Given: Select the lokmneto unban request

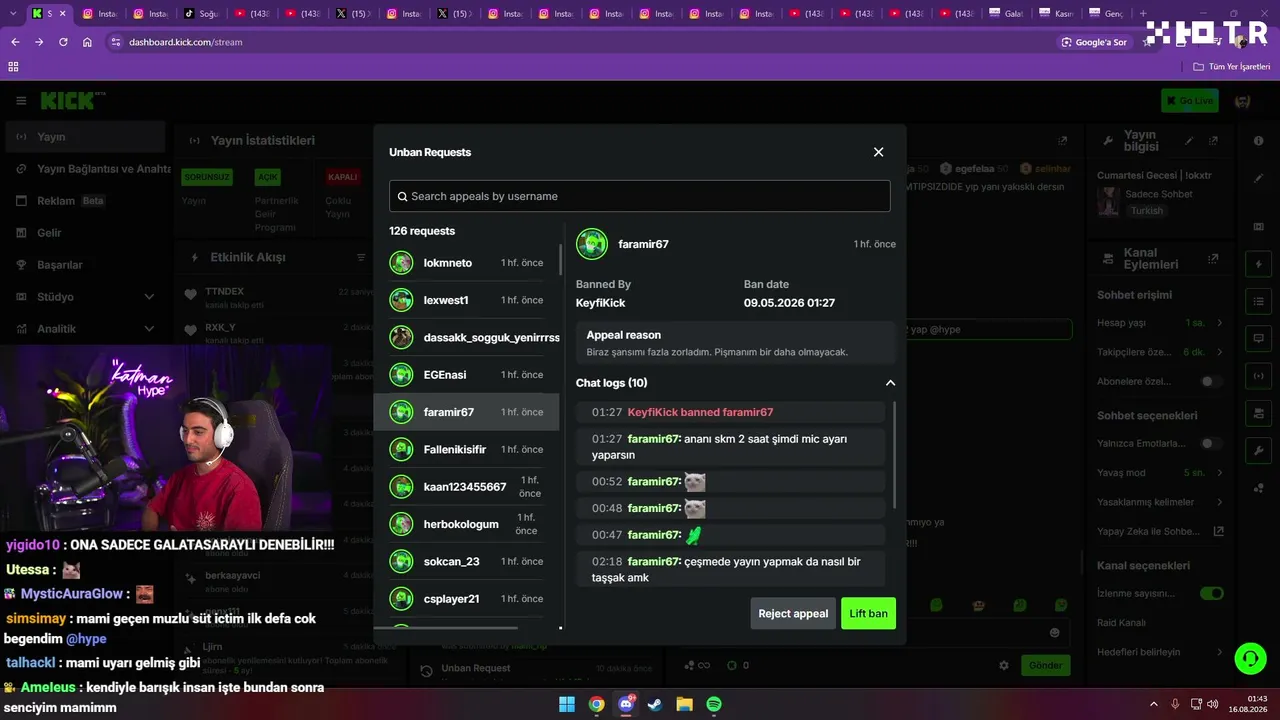Looking at the screenshot, I should (x=466, y=263).
